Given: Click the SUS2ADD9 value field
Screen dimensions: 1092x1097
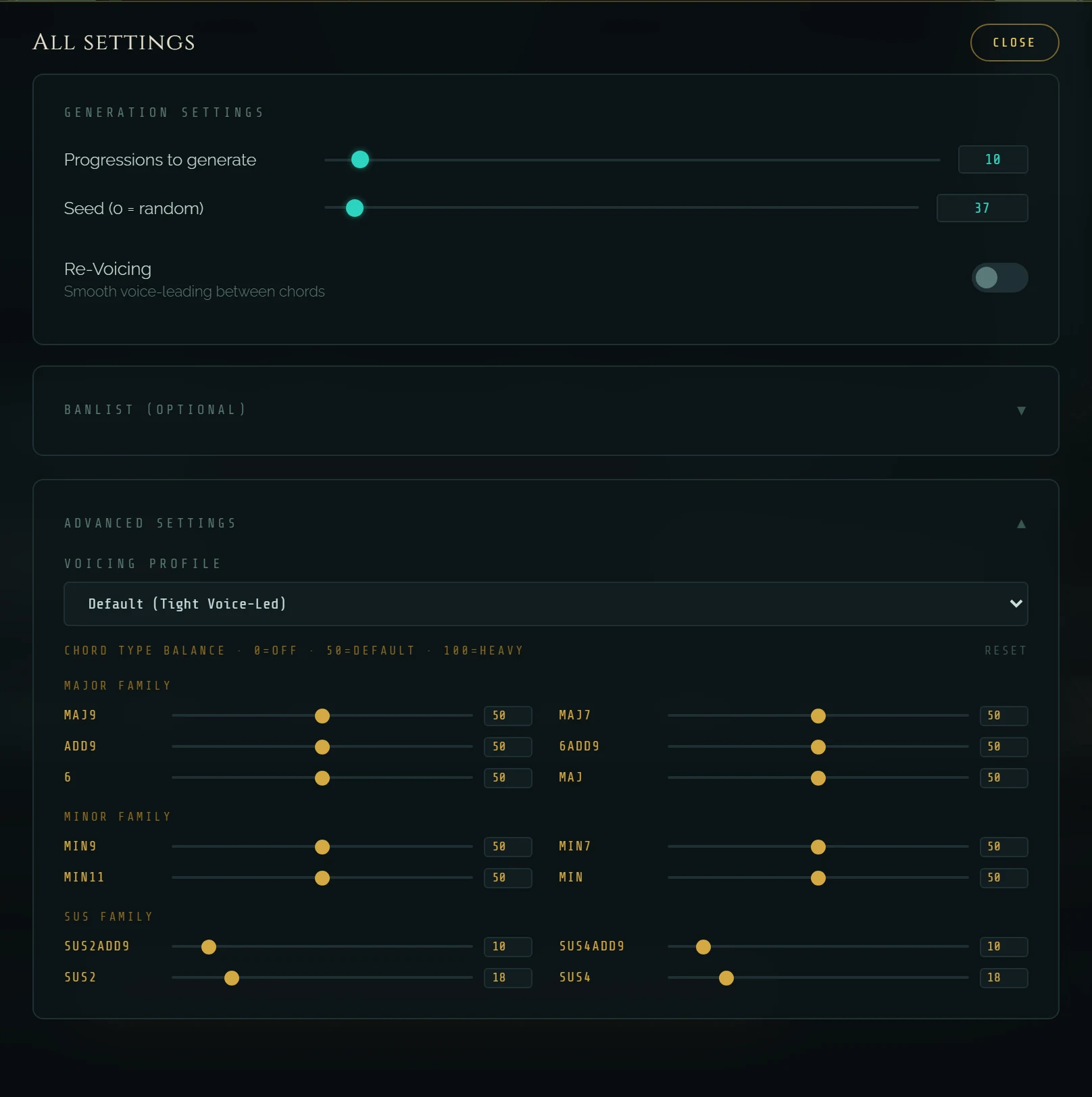Looking at the screenshot, I should pos(508,947).
